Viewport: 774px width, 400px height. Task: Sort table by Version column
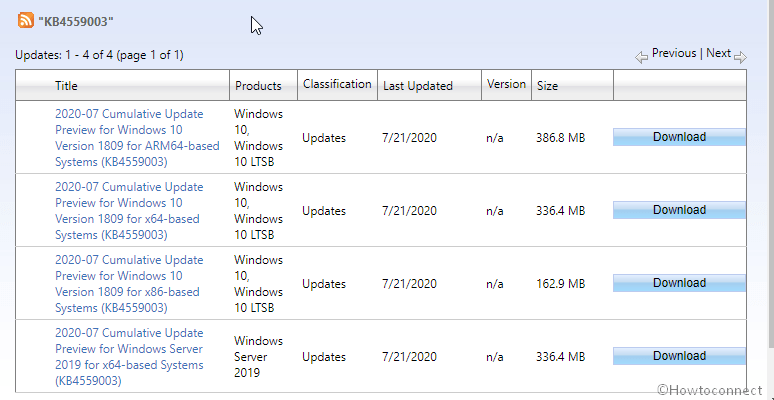tap(506, 84)
